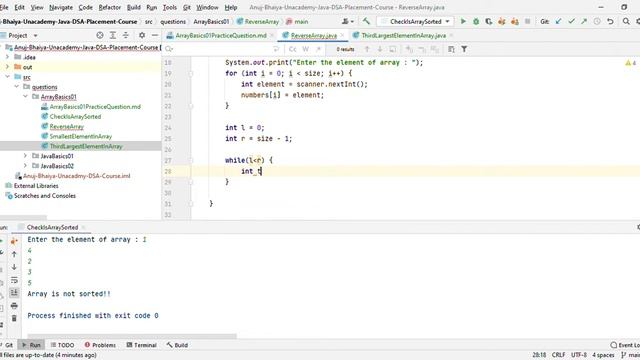The height and width of the screenshot is (360, 640).
Task: Show Git history clock icon
Action: 597,21
